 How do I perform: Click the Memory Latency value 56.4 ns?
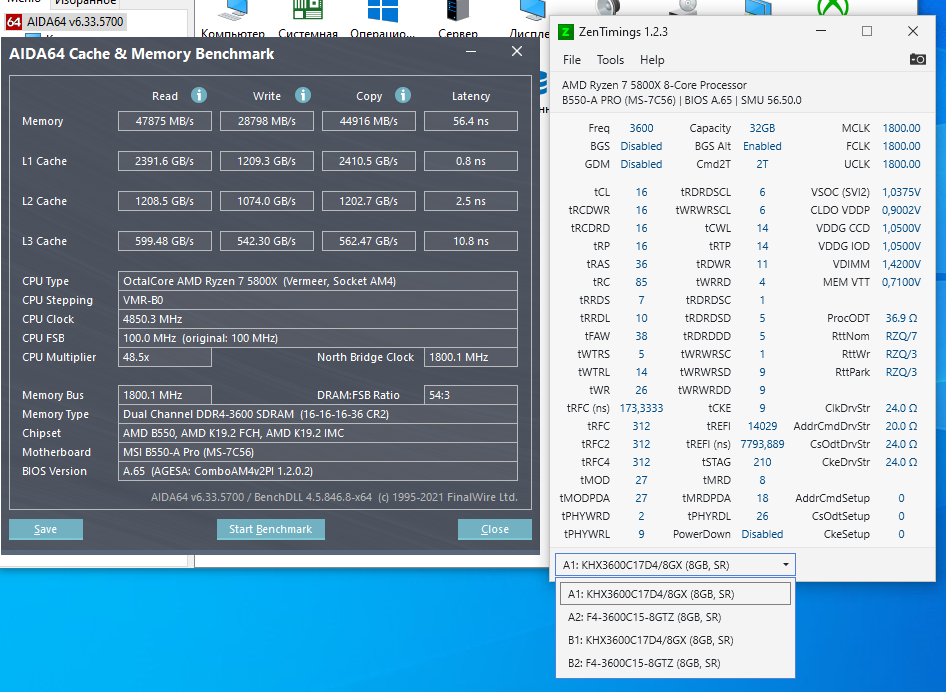(x=471, y=121)
